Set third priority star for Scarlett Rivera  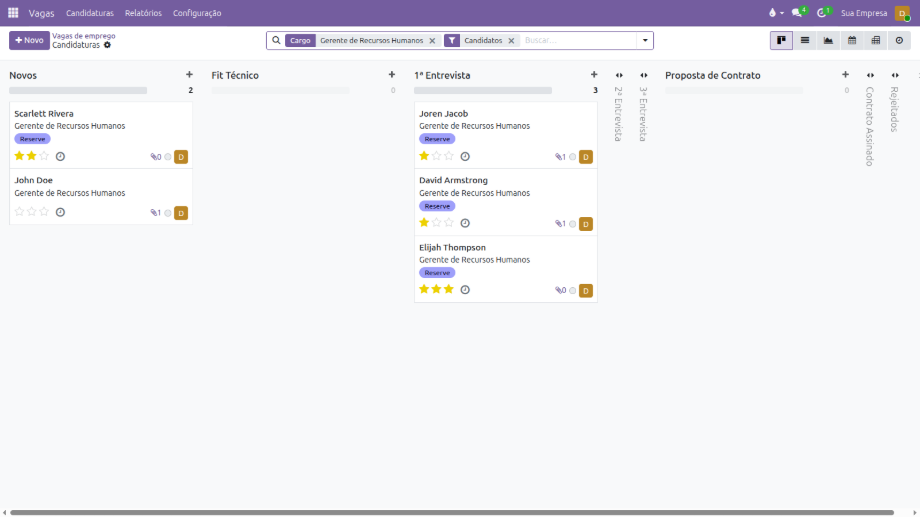pos(44,156)
